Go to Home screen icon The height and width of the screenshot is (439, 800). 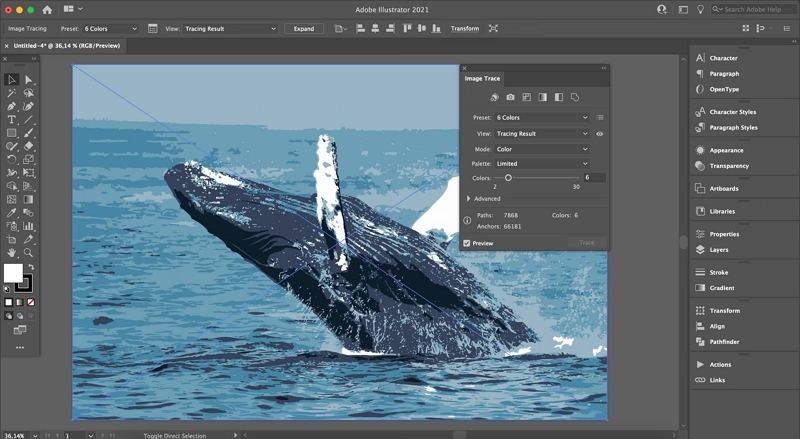(47, 9)
